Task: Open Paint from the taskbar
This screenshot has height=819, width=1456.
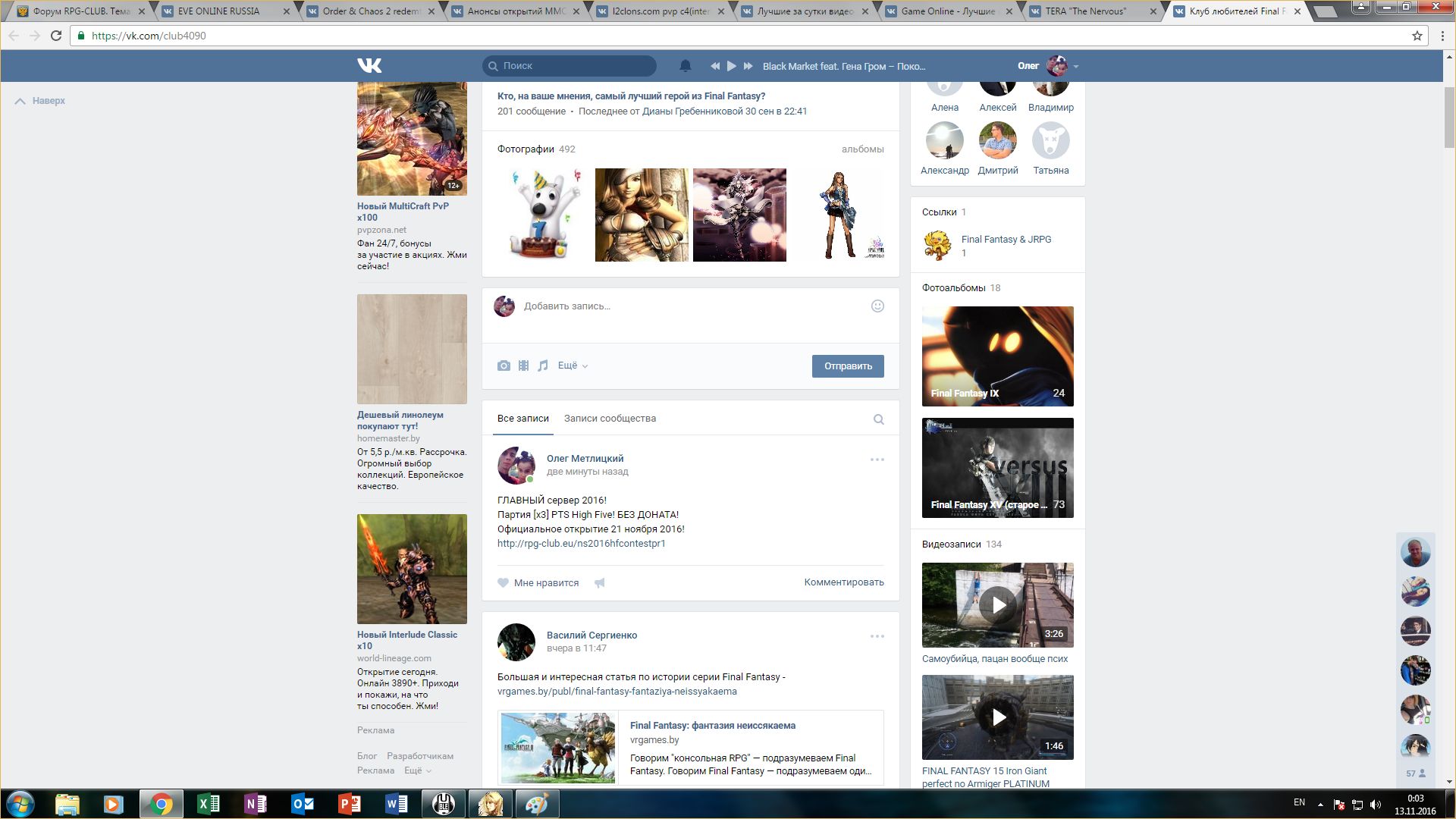Action: 537,804
